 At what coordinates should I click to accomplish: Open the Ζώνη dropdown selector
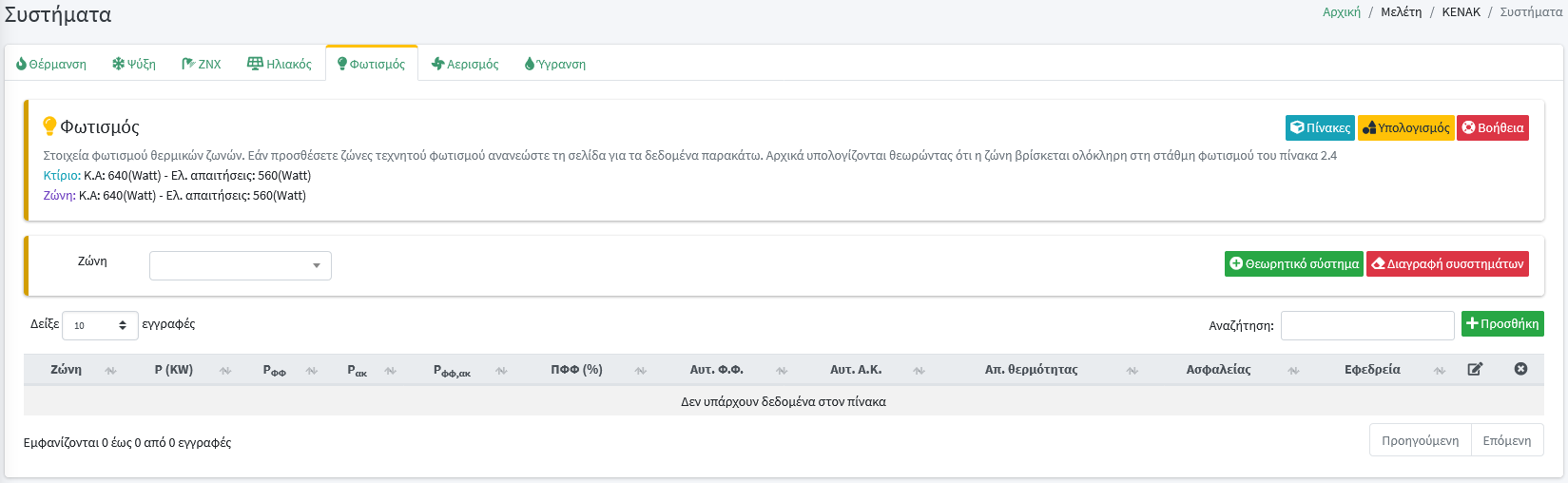[x=240, y=266]
